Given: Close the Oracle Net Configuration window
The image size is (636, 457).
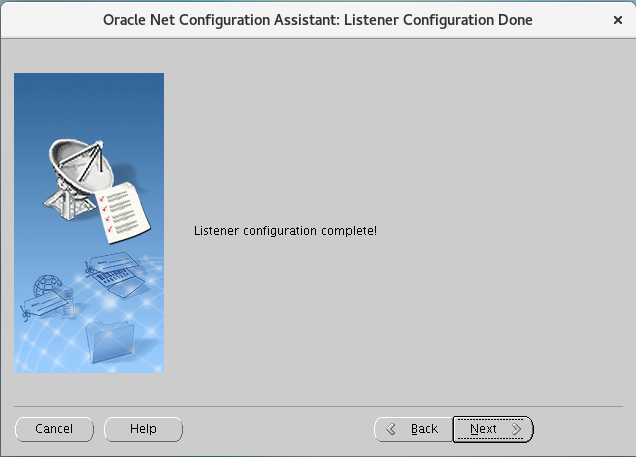Looking at the screenshot, I should (618, 20).
